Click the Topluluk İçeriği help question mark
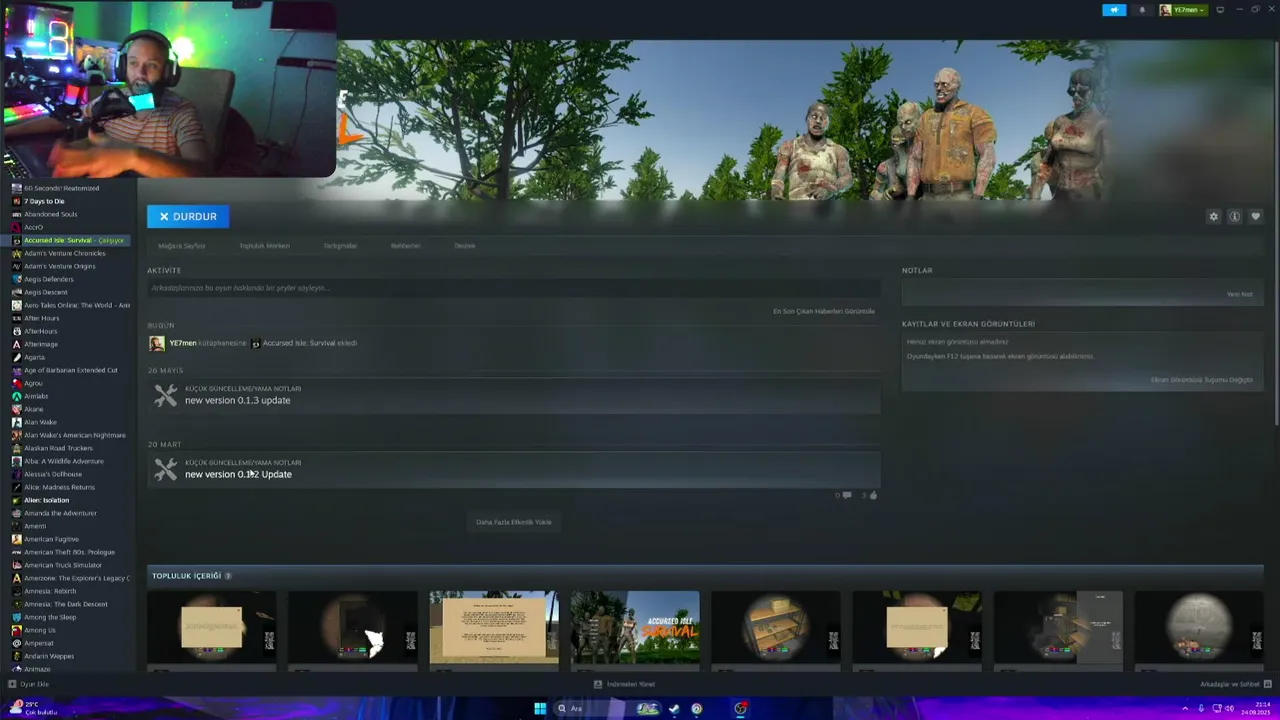1280x720 pixels. coord(228,576)
